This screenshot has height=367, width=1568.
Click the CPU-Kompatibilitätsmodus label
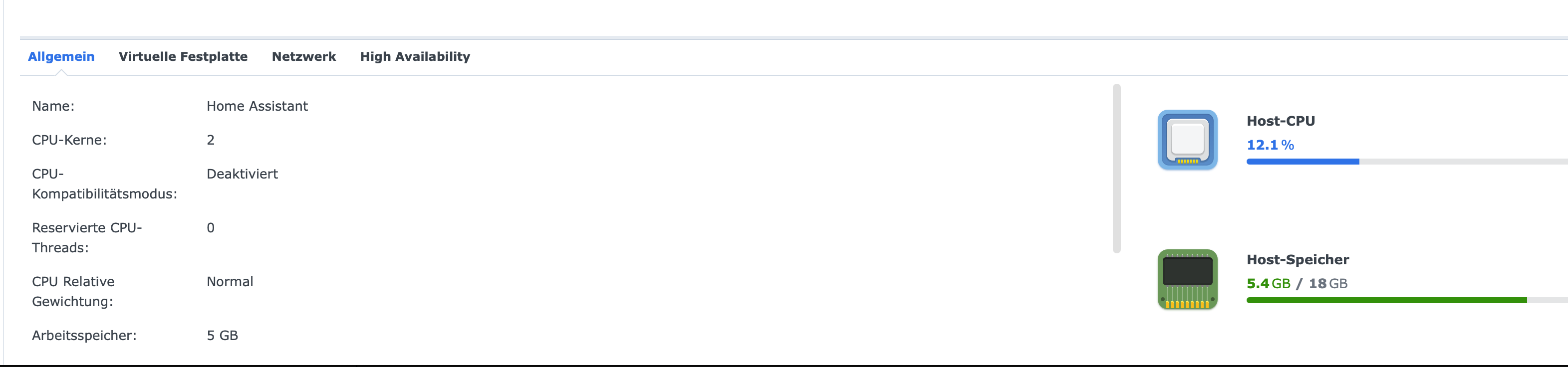pyautogui.click(x=105, y=184)
